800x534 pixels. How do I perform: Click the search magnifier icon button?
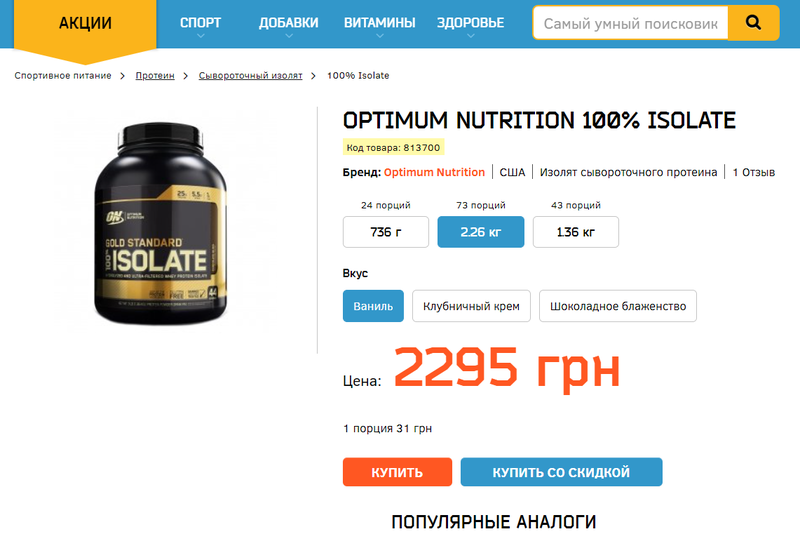(x=753, y=23)
